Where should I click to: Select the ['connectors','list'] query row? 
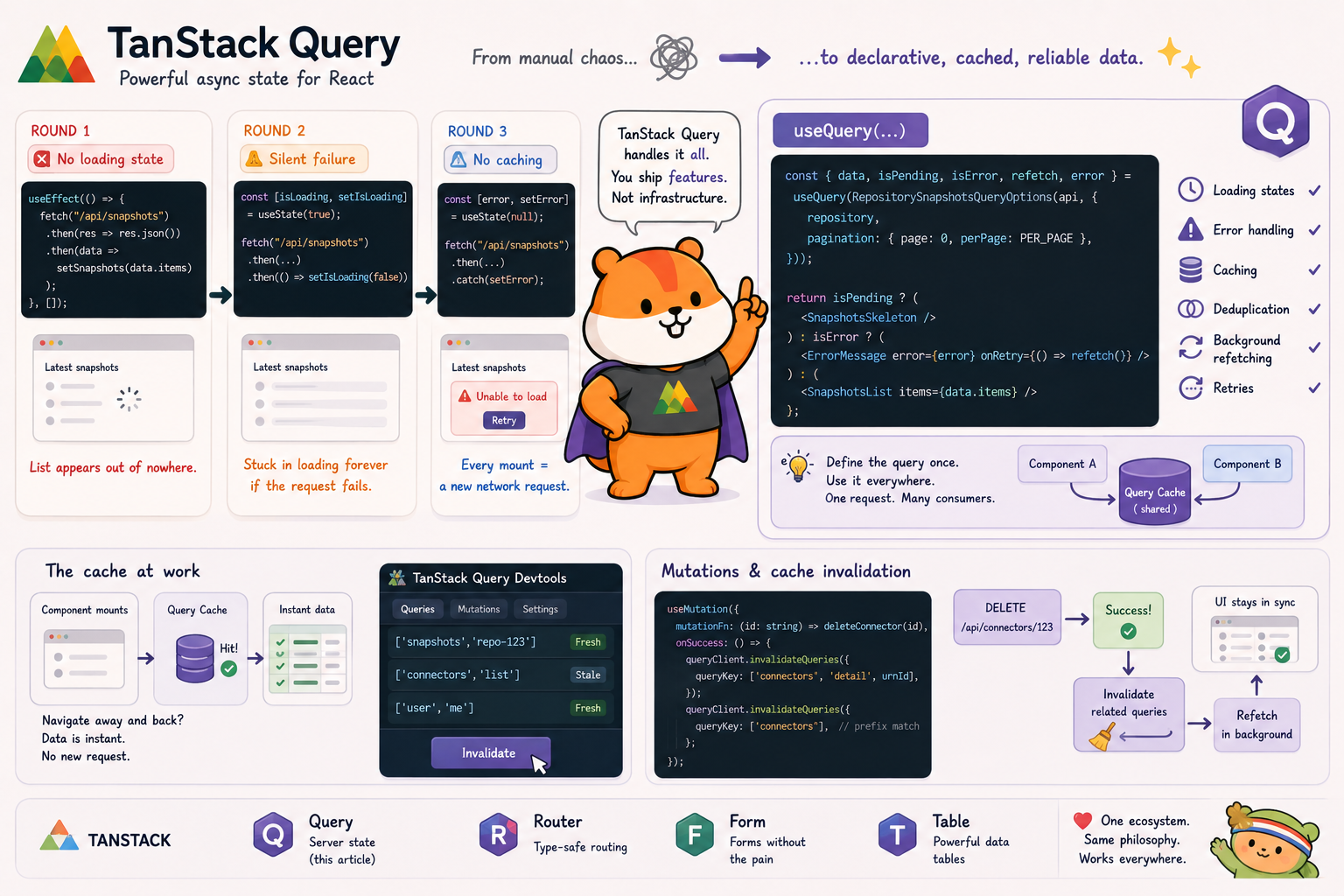tap(500, 675)
